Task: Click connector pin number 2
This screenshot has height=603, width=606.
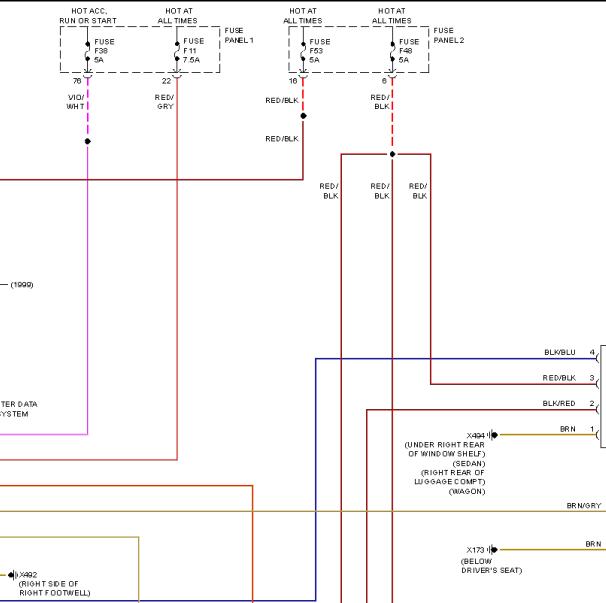Action: [592, 403]
